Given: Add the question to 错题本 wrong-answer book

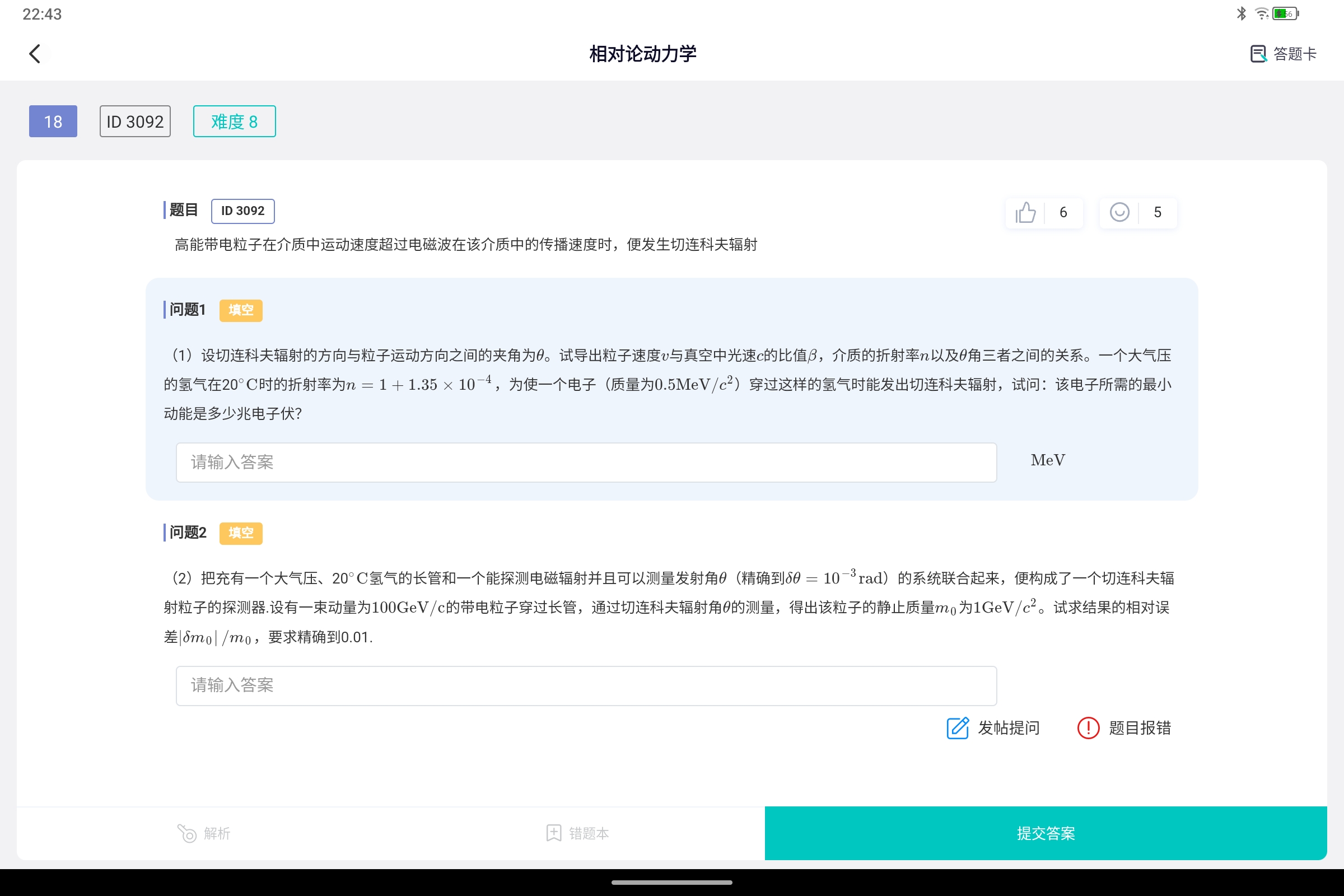Looking at the screenshot, I should [577, 833].
